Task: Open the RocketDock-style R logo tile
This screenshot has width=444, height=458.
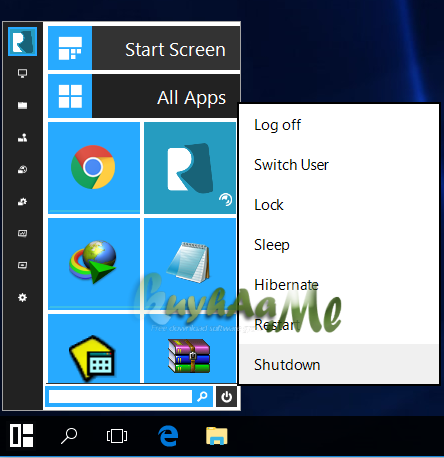Action: click(190, 168)
